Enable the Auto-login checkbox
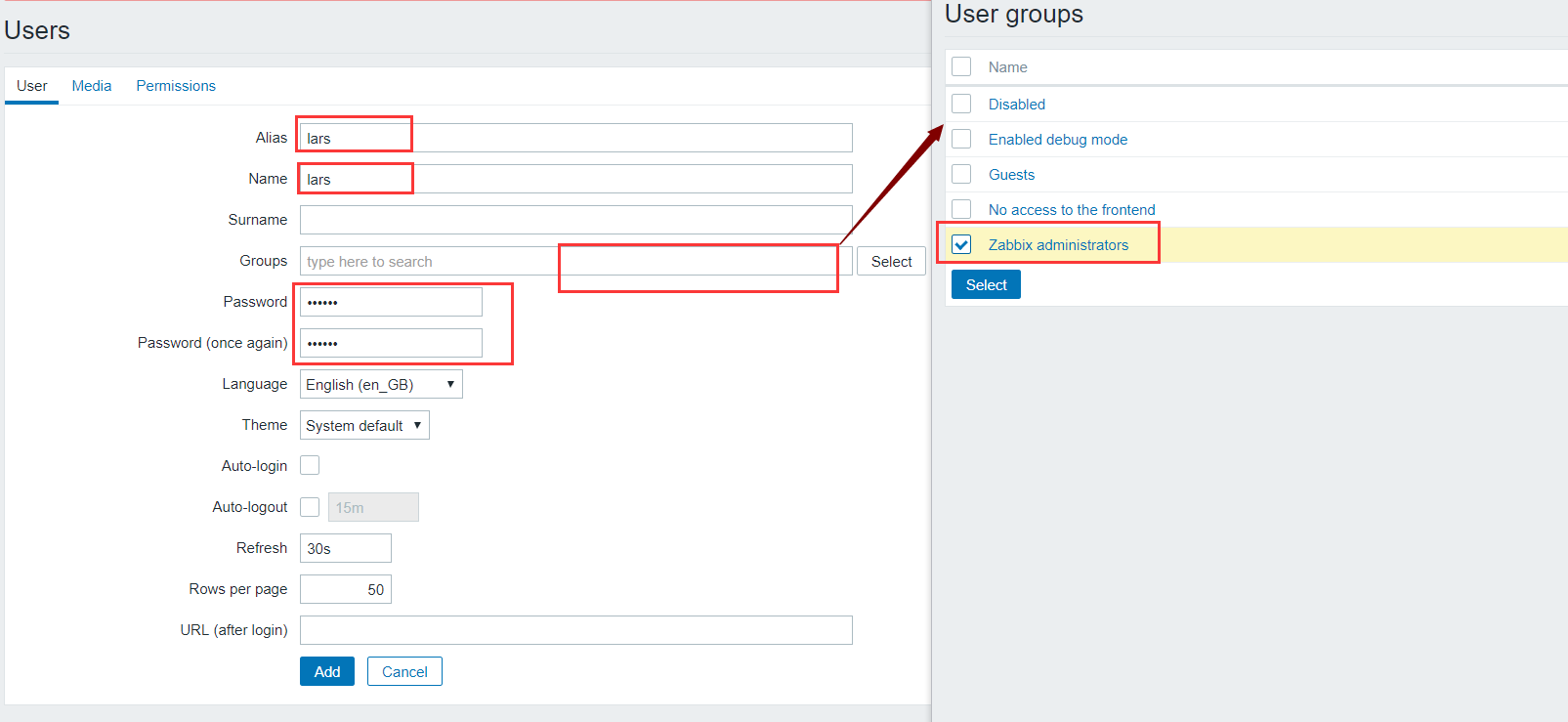 pyautogui.click(x=310, y=466)
